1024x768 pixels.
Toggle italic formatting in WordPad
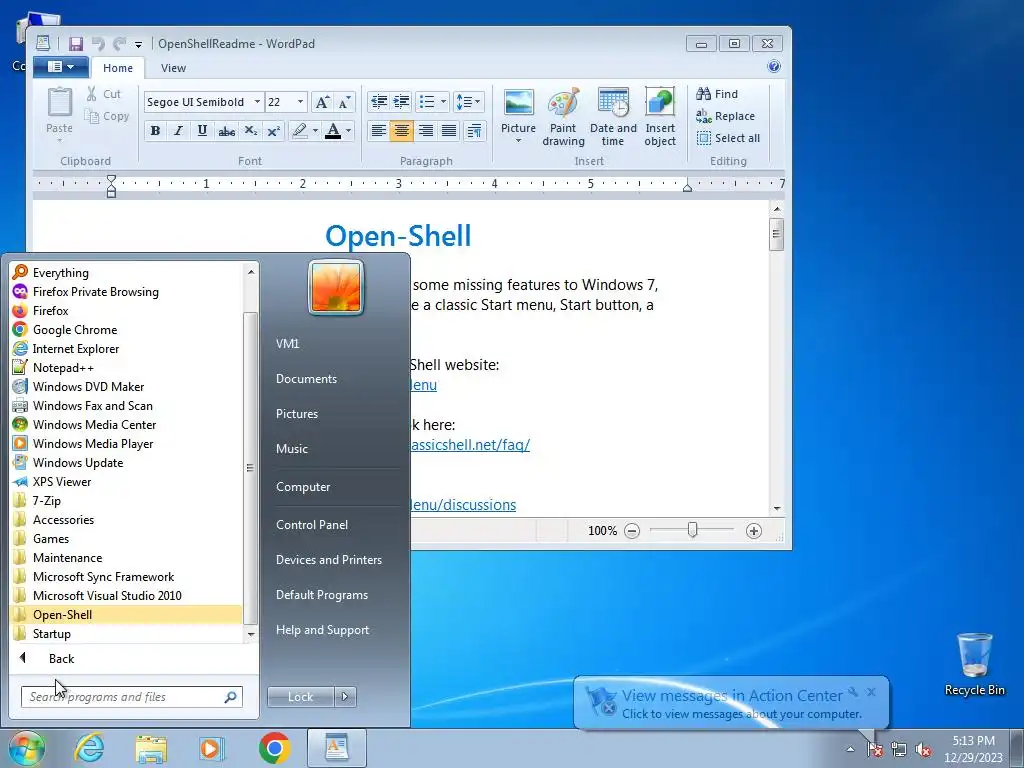[178, 131]
